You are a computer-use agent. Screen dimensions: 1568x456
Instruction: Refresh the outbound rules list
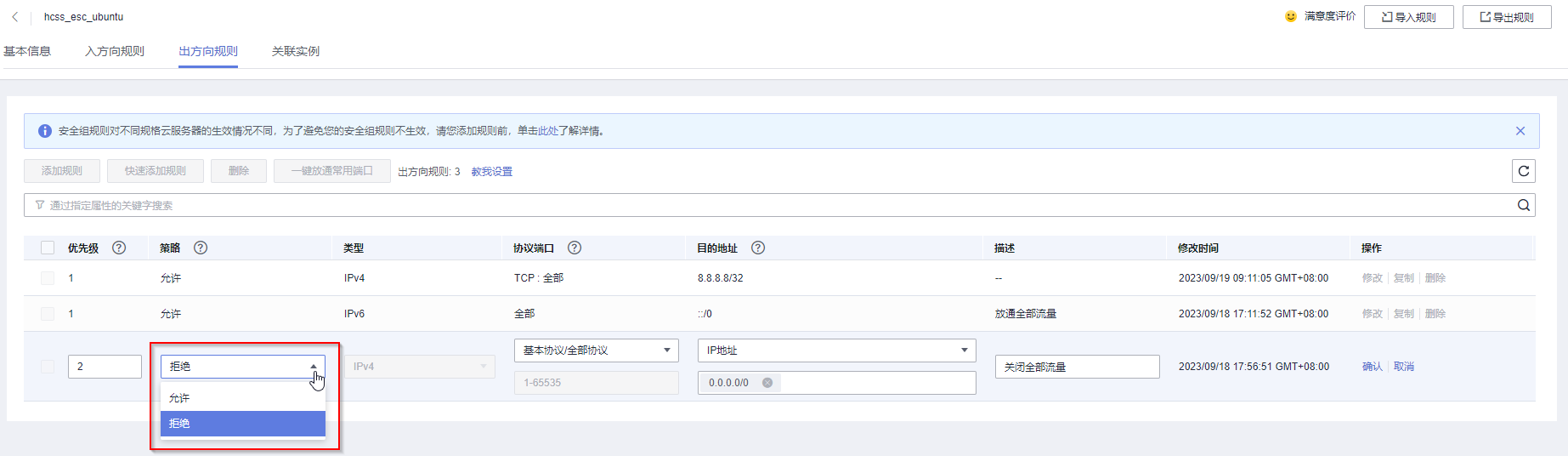[1524, 171]
